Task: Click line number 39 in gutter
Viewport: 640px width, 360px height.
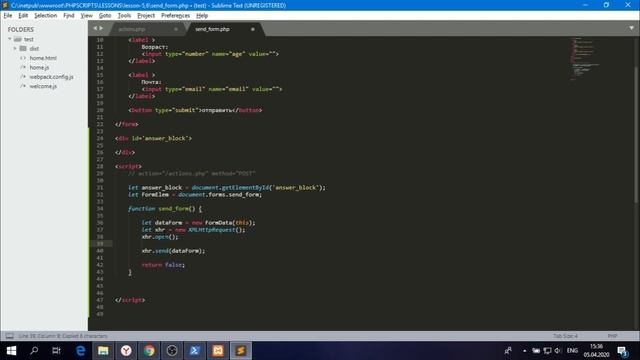Action: (x=100, y=244)
